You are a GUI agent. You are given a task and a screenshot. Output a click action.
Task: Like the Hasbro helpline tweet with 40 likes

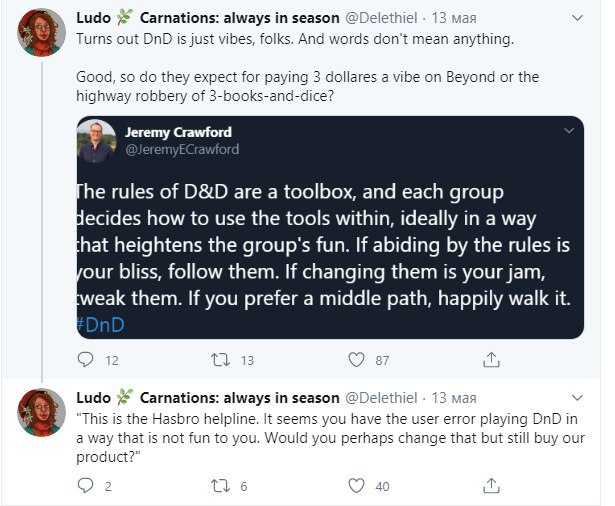coord(357,486)
